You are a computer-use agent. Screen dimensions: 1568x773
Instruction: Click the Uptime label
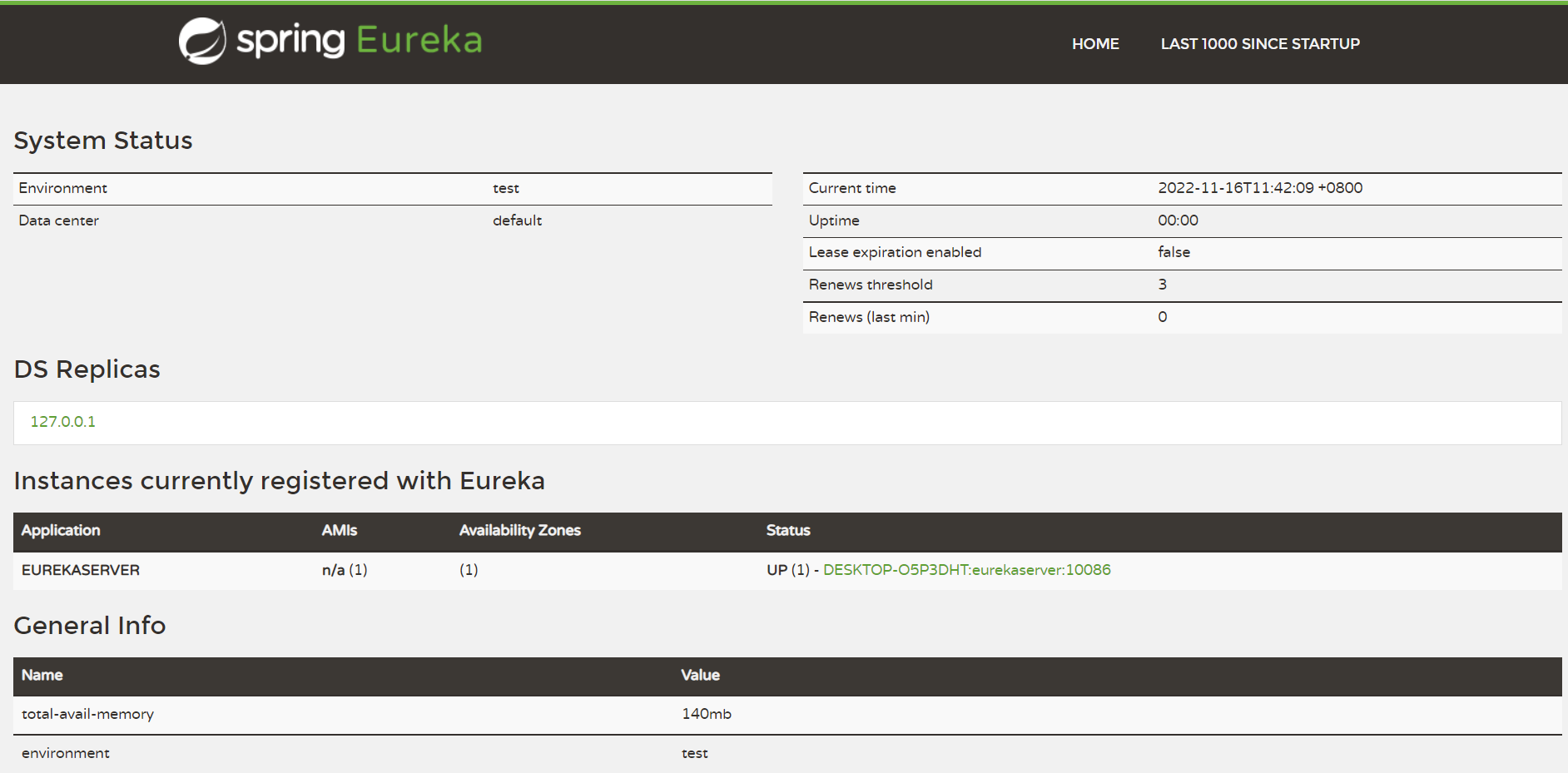(x=834, y=221)
